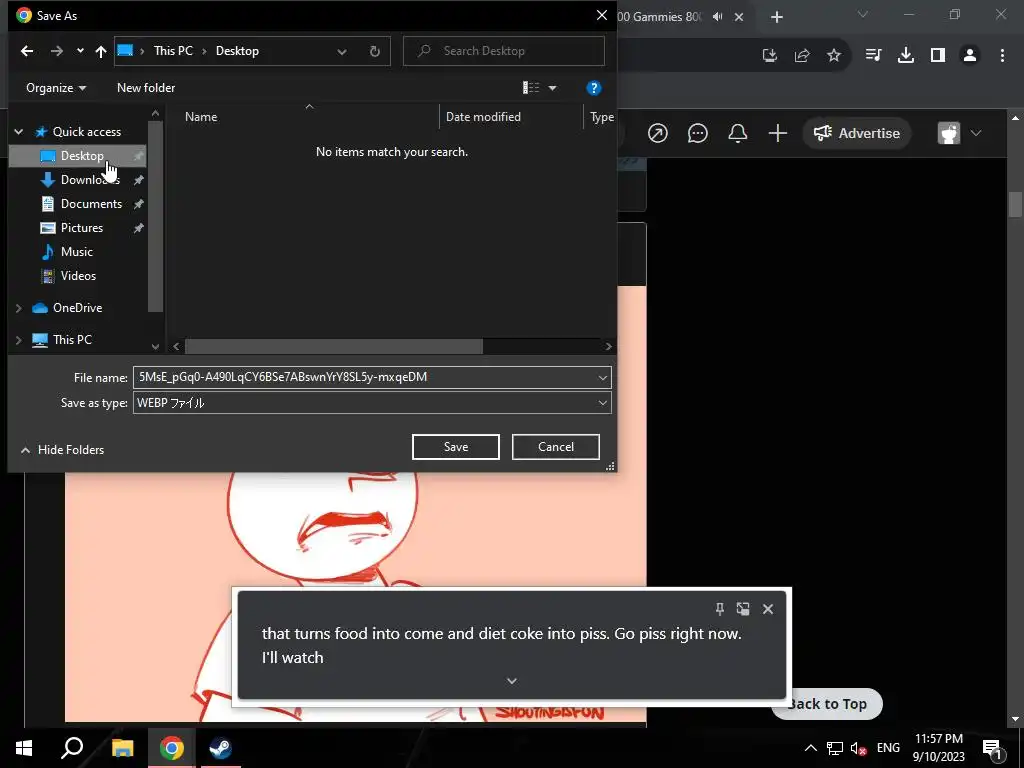The width and height of the screenshot is (1024, 768).
Task: Open Save as type combo box
Action: [x=372, y=403]
